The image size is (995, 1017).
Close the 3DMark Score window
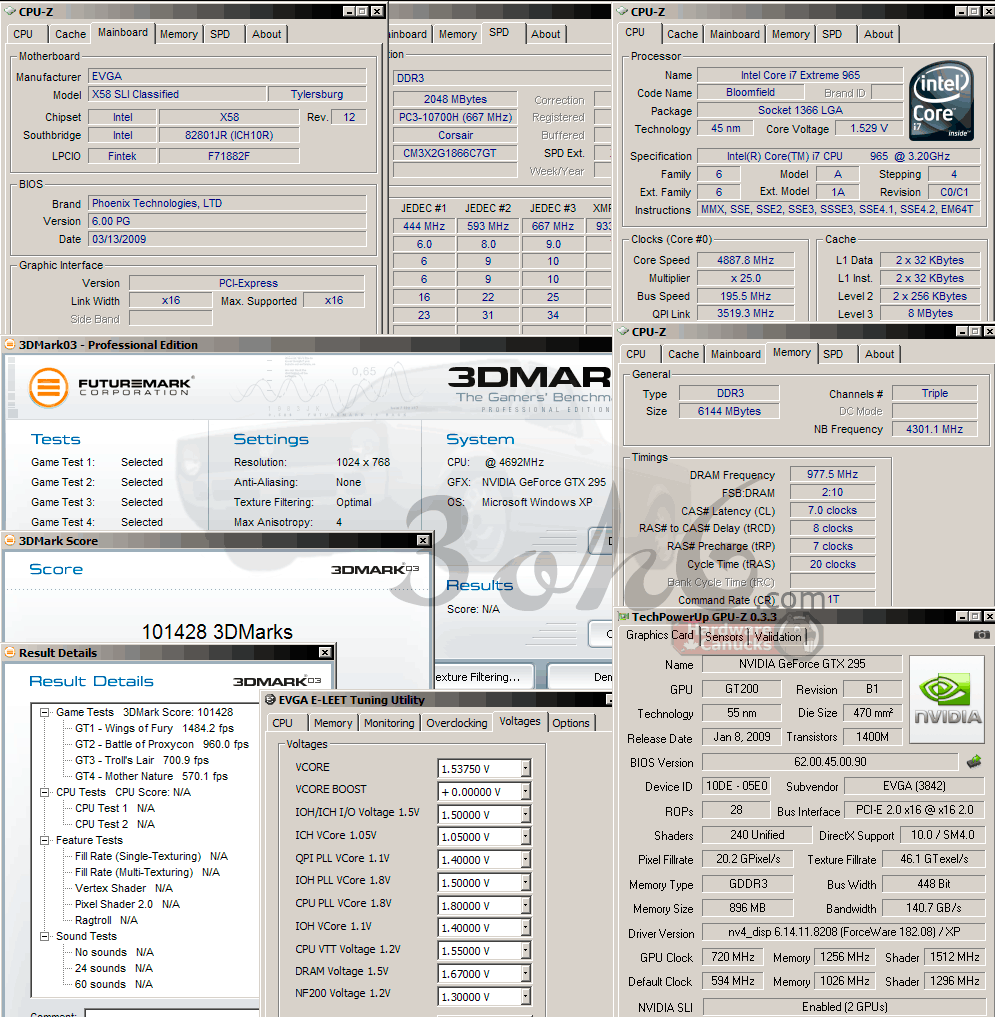pos(423,540)
